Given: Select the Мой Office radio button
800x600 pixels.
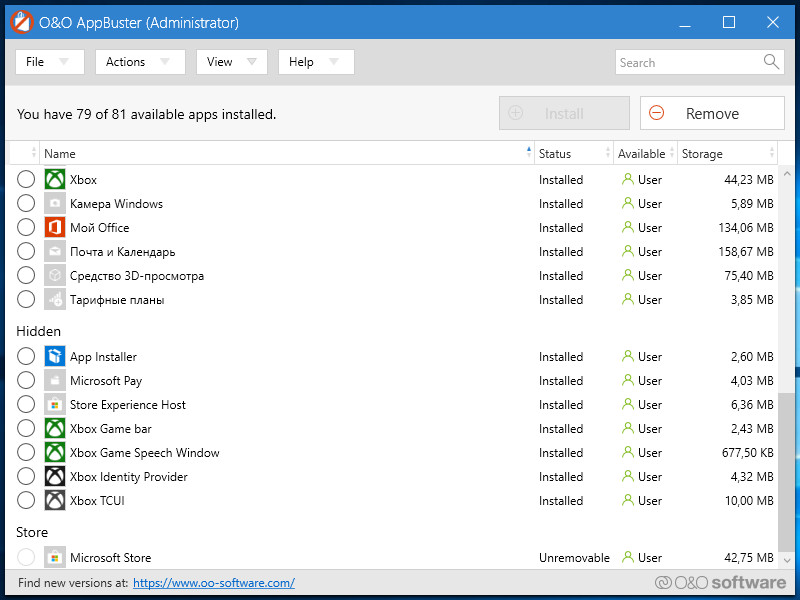Looking at the screenshot, I should click(x=26, y=228).
